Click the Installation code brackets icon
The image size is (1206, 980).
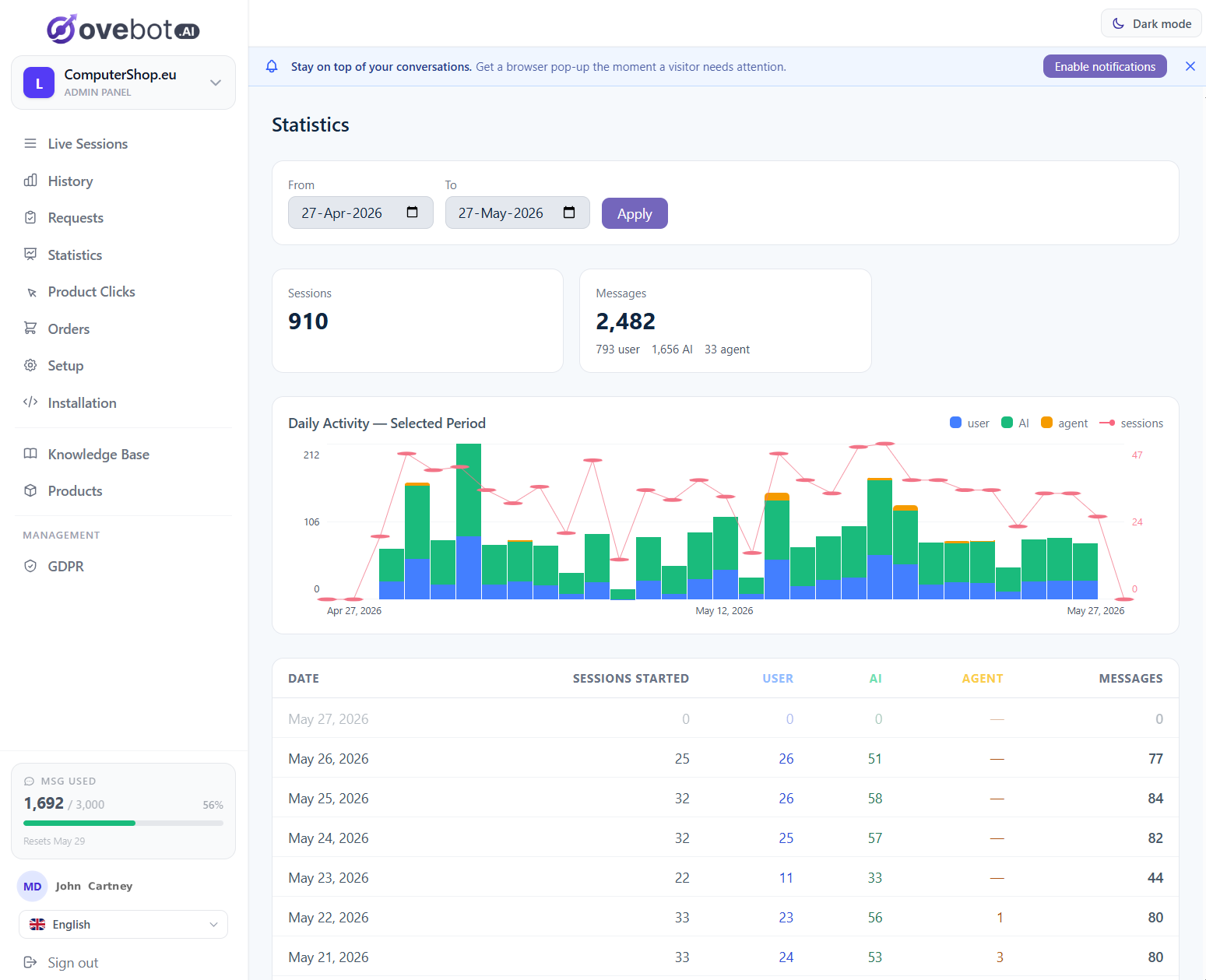pyautogui.click(x=30, y=402)
